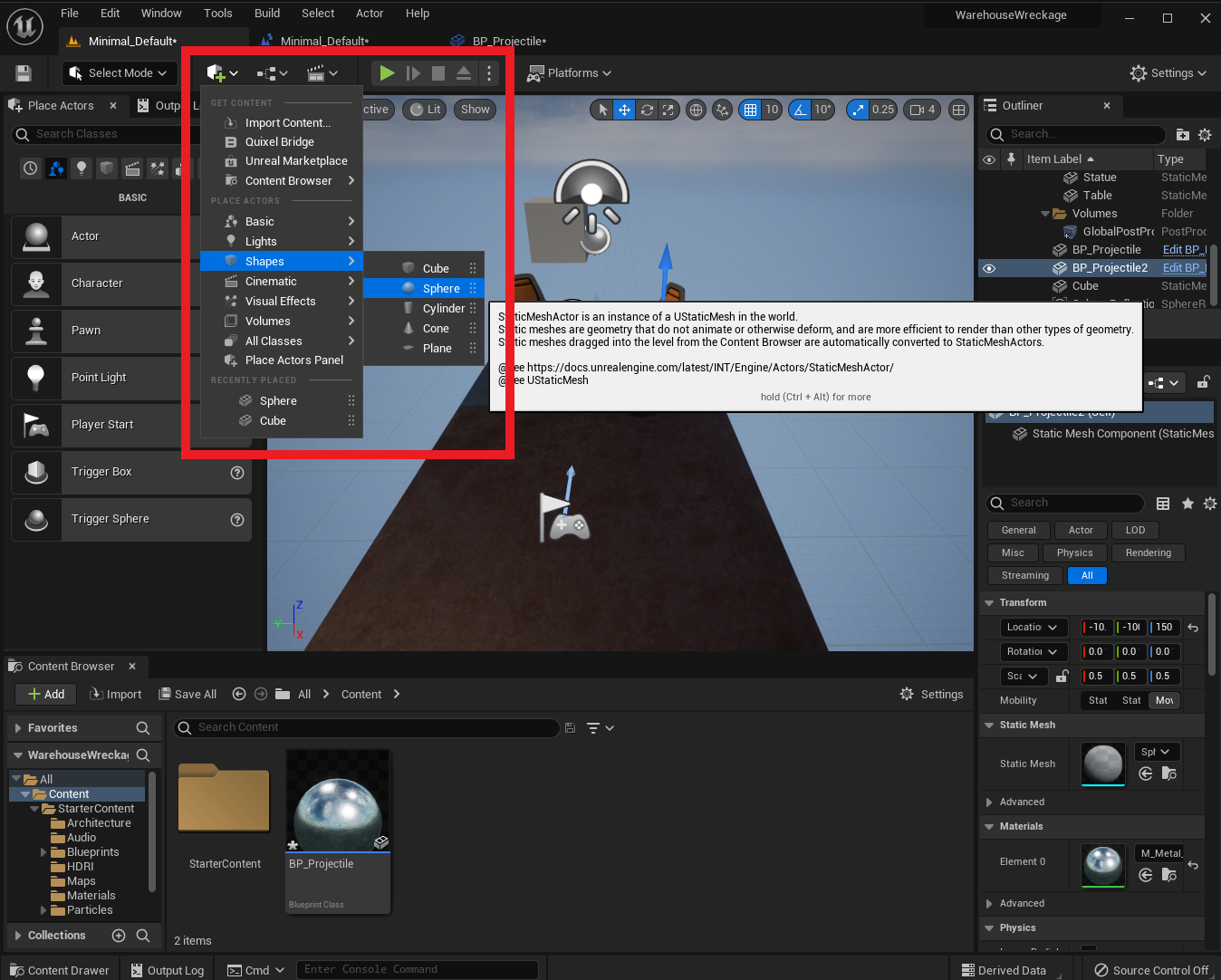This screenshot has height=980, width=1221.
Task: Select the BP_Projectile asset thumbnail
Action: pos(338,802)
